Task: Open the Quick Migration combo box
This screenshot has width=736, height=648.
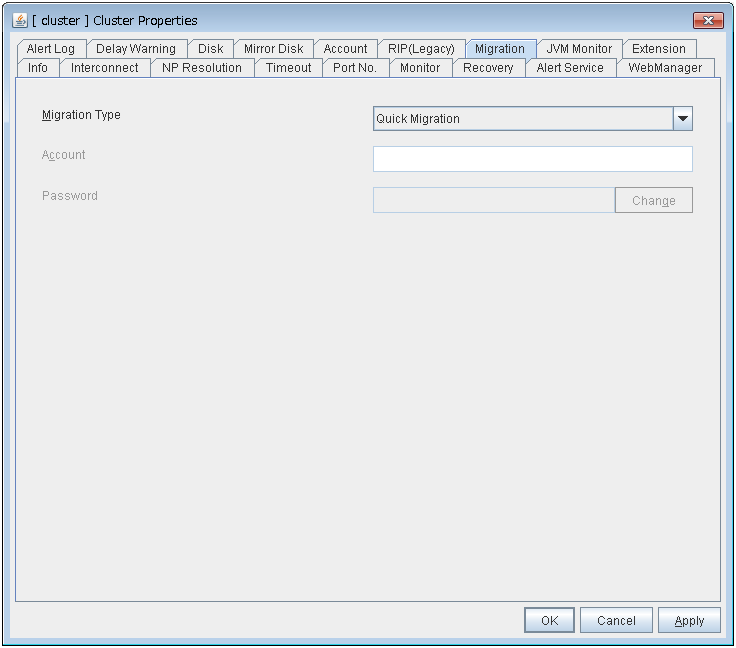Action: [523, 119]
